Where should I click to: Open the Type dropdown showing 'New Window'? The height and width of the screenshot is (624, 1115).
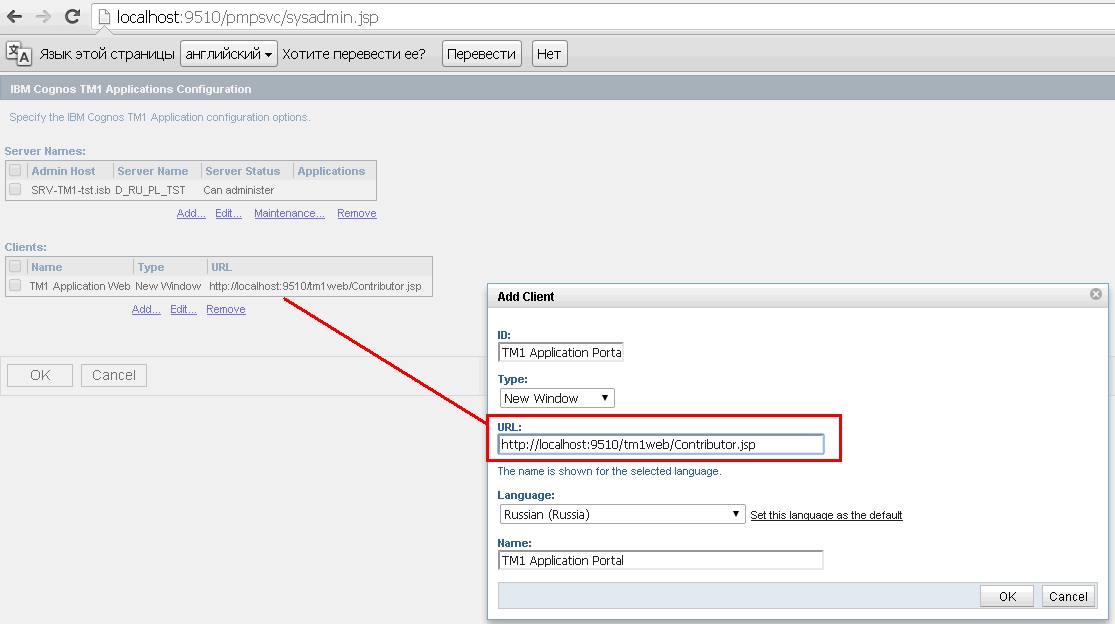pos(557,398)
